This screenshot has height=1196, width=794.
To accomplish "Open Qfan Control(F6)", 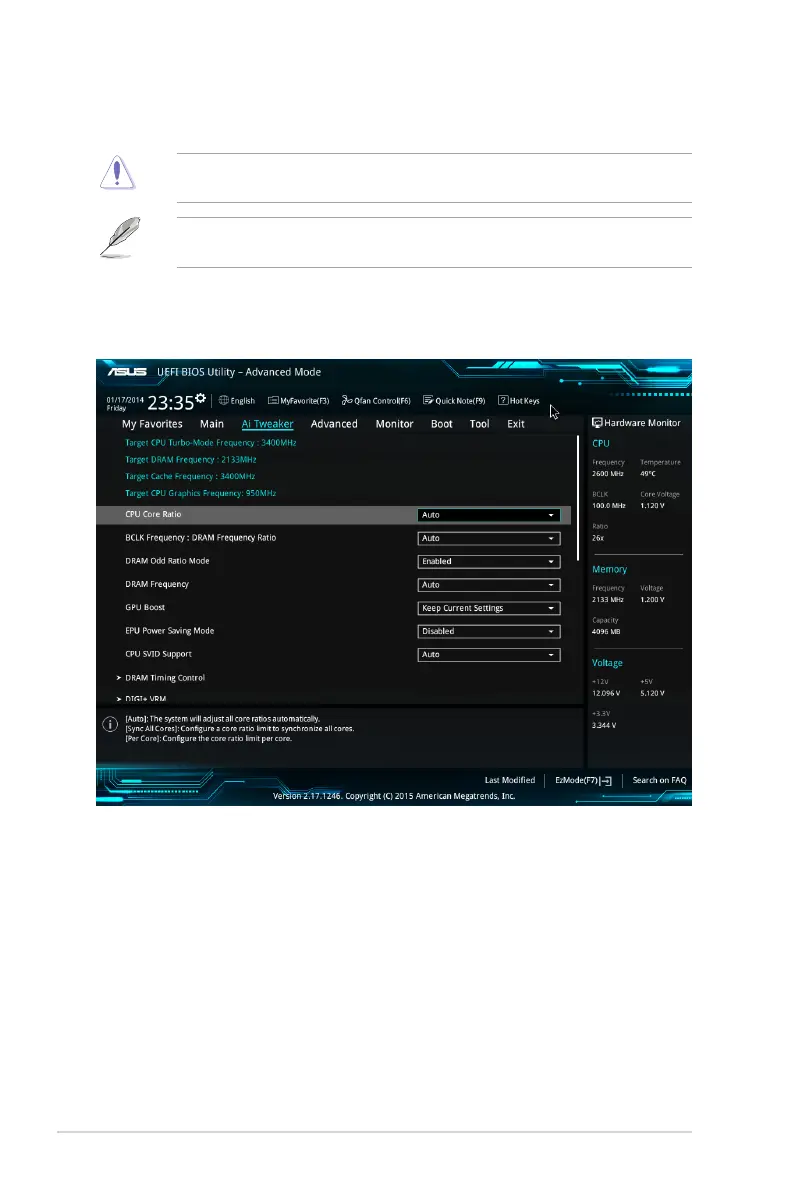I will point(376,400).
